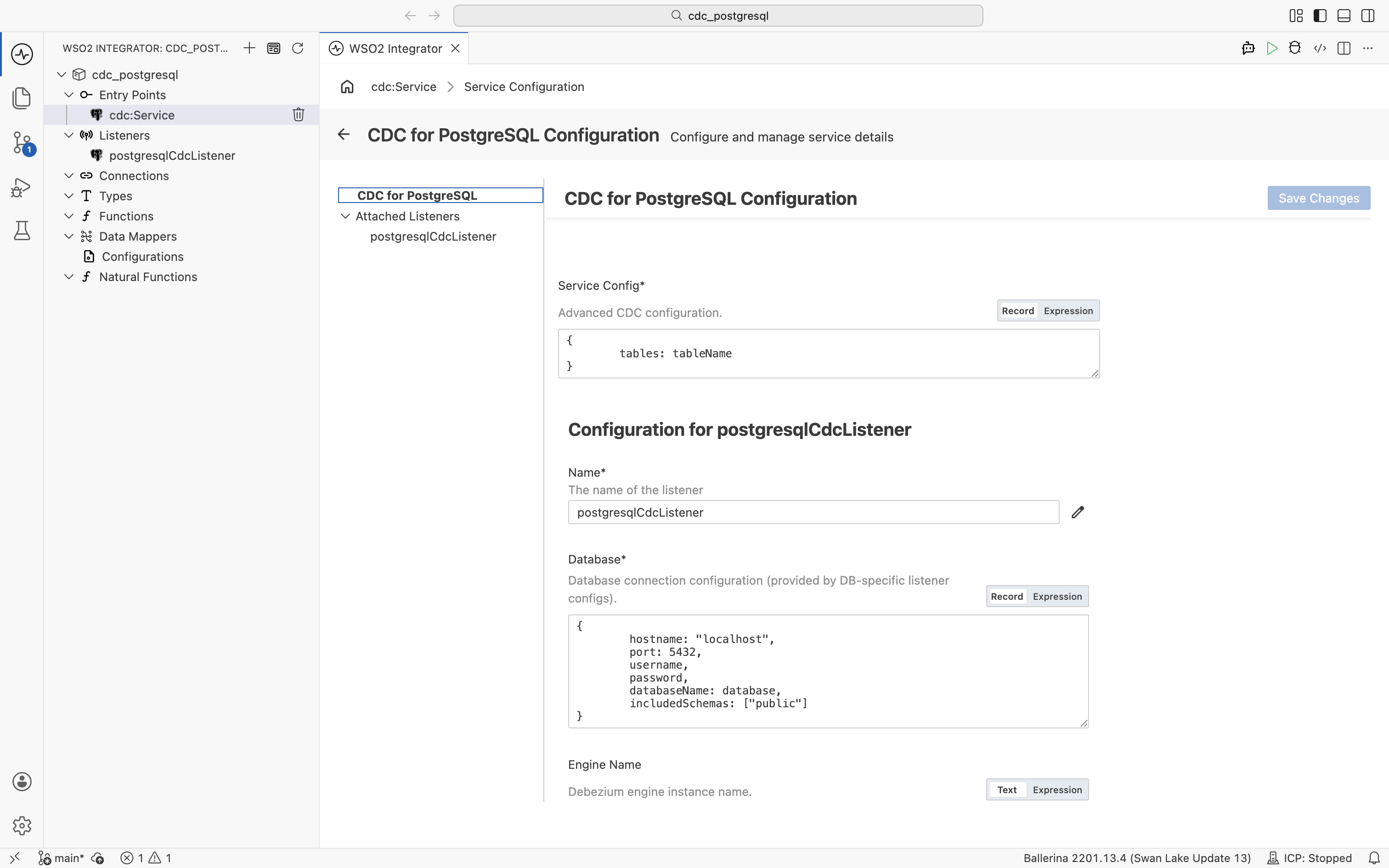Navigate forward with title bar arrow
Image resolution: width=1389 pixels, height=868 pixels.
tap(435, 16)
